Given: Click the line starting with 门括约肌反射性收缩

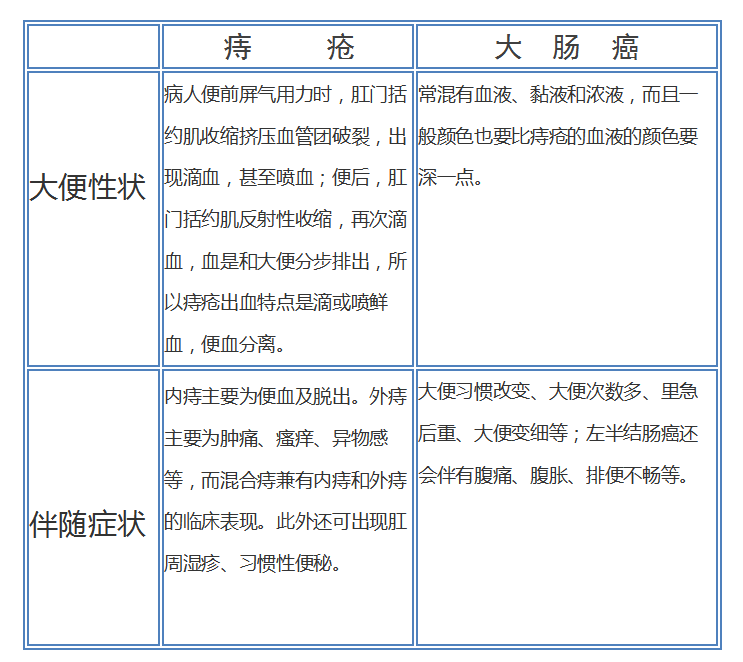Looking at the screenshot, I should coord(286,220).
